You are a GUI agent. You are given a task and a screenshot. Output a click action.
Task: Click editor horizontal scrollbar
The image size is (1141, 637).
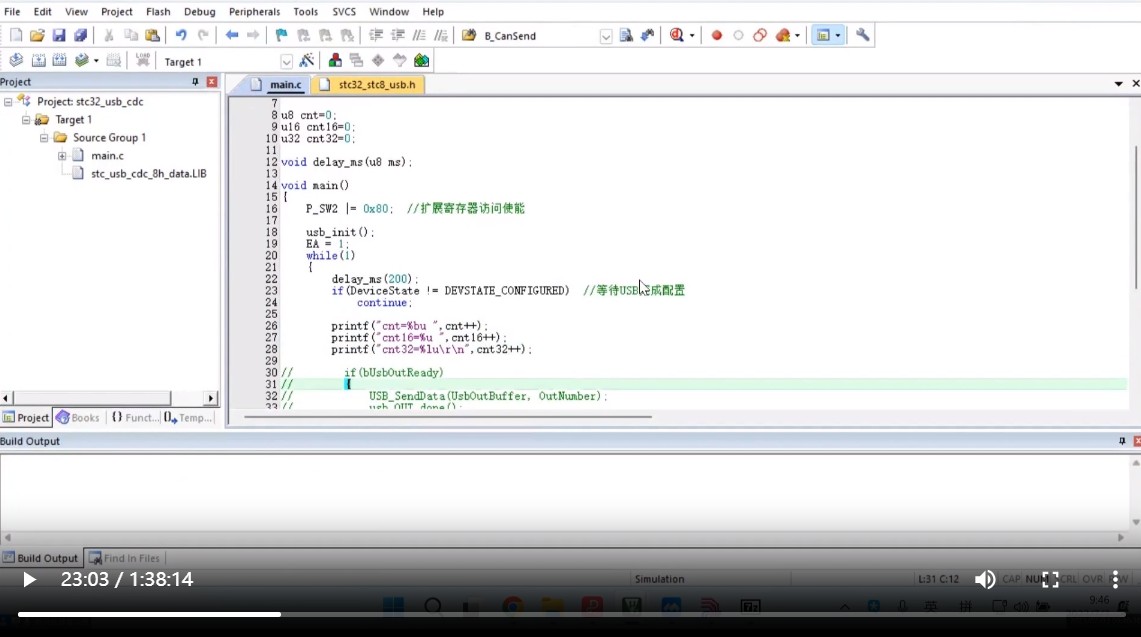click(448, 417)
